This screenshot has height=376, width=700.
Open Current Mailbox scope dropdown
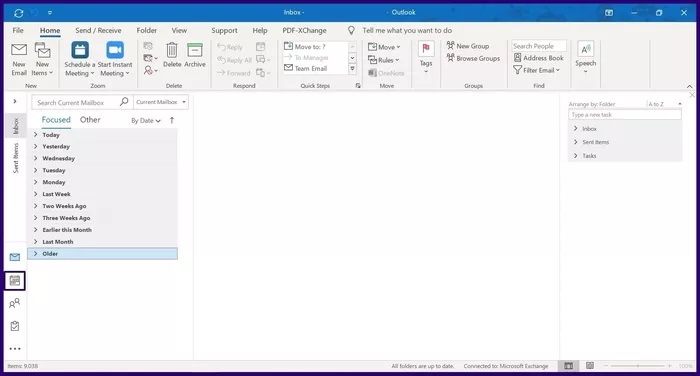[x=161, y=102]
